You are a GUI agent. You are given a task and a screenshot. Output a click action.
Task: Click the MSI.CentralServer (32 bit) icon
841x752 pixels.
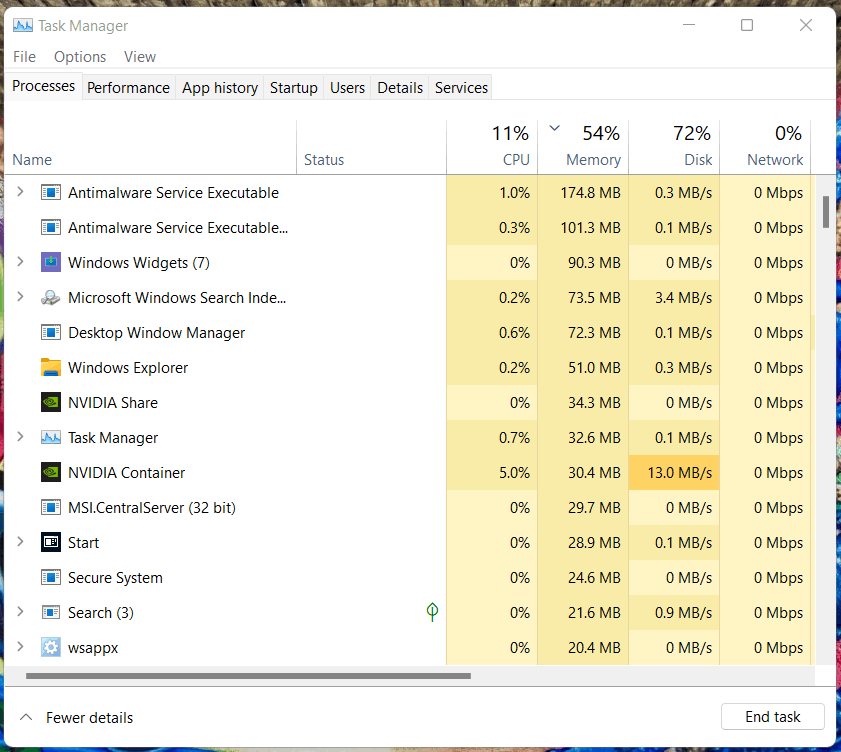click(x=51, y=507)
